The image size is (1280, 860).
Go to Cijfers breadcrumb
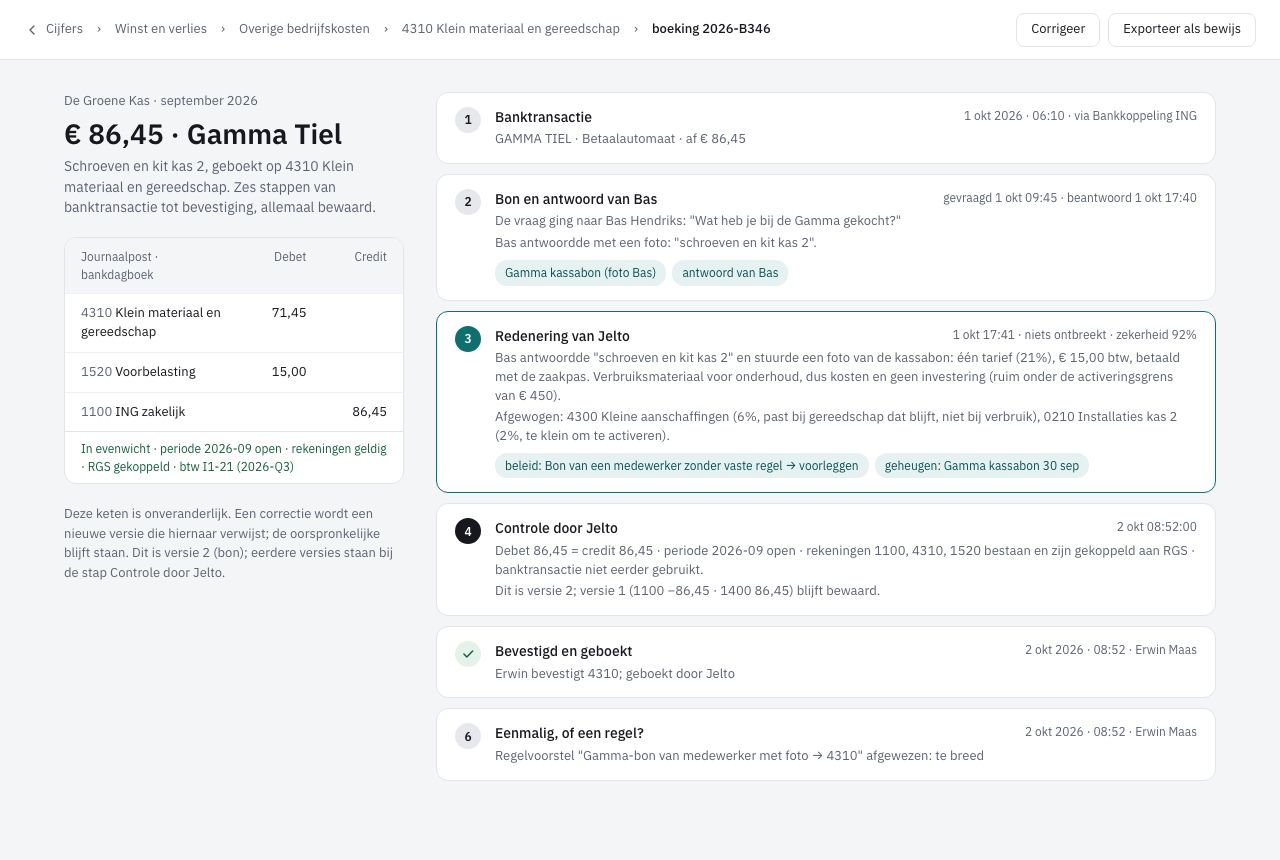click(64, 29)
